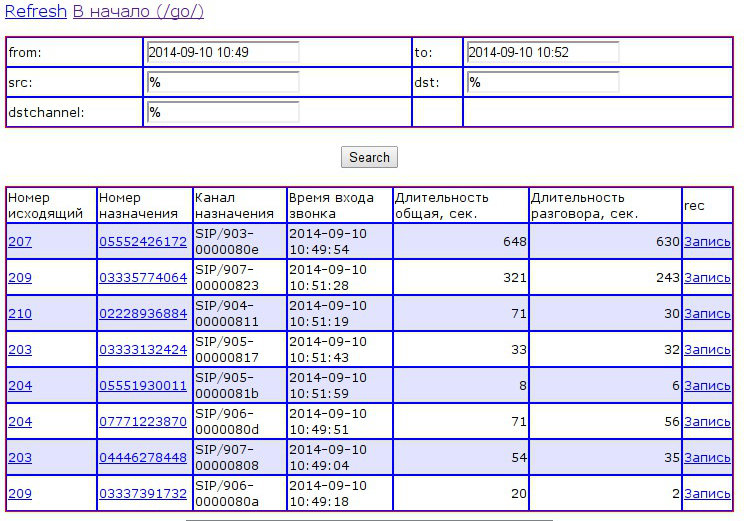This screenshot has height=521, width=744.
Task: Open Запись link for the 648-second call
Action: pos(707,241)
